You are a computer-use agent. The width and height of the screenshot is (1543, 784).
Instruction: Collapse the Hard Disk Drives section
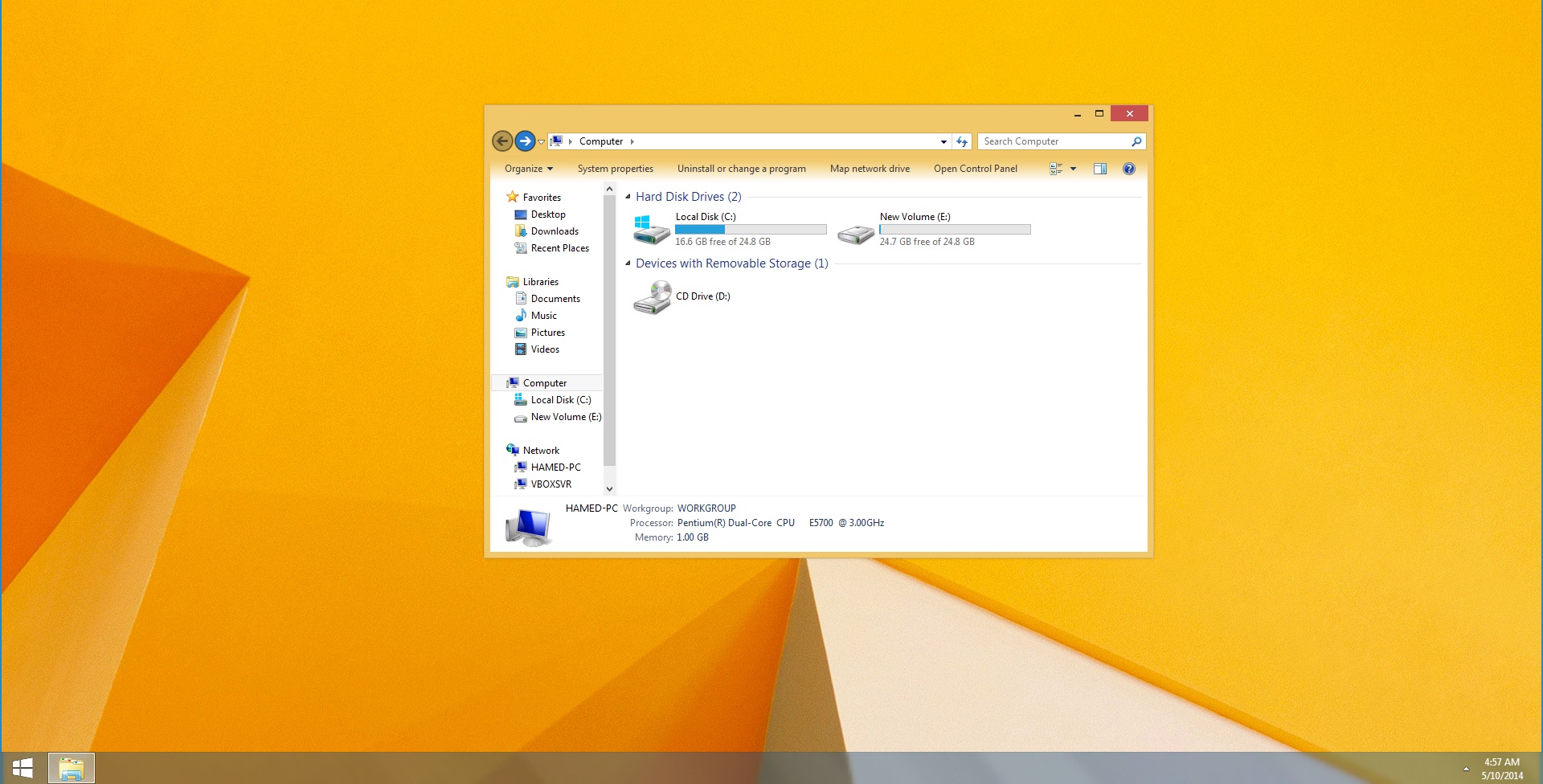626,196
